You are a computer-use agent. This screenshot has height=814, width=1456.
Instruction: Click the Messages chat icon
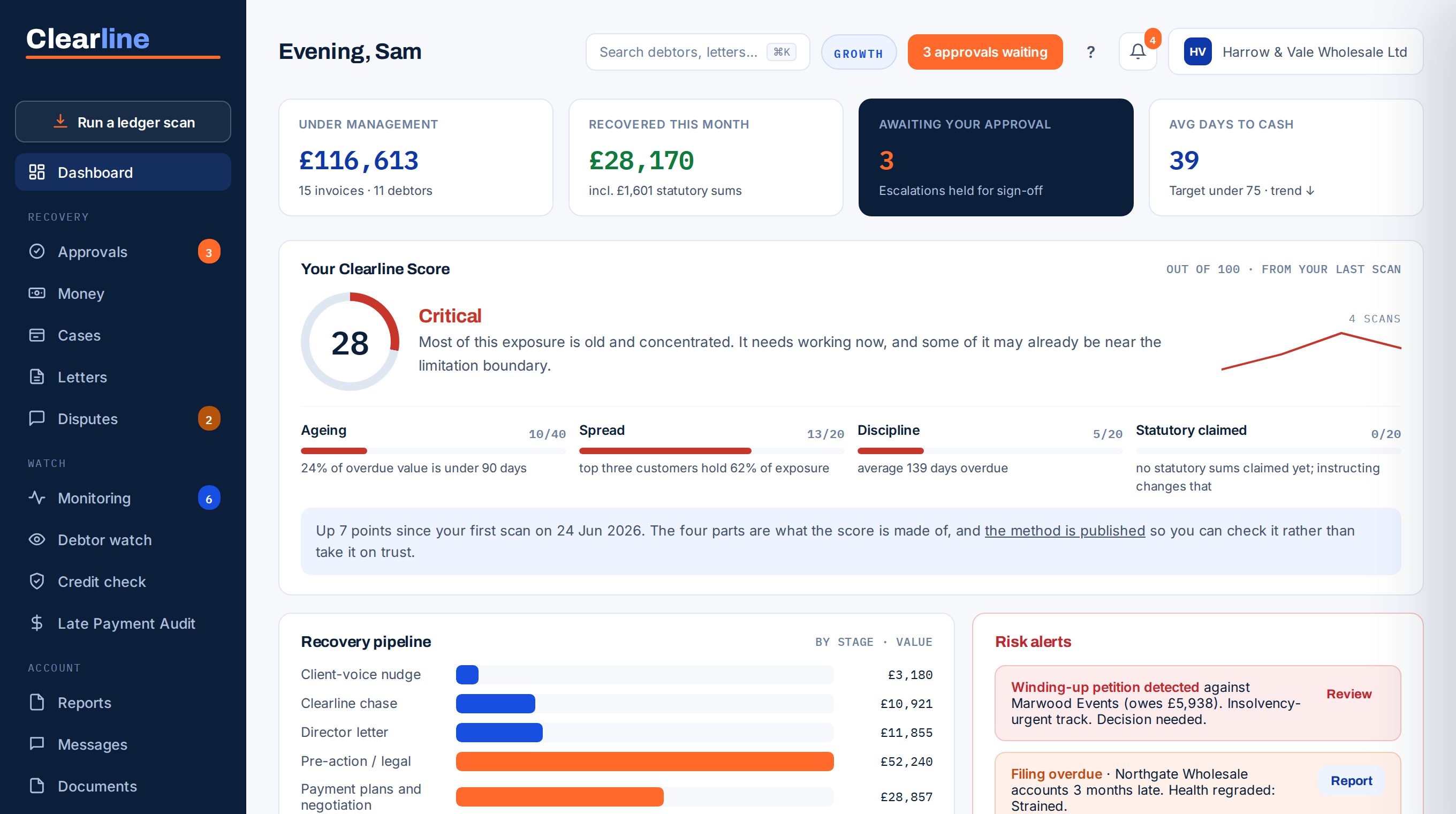[37, 744]
